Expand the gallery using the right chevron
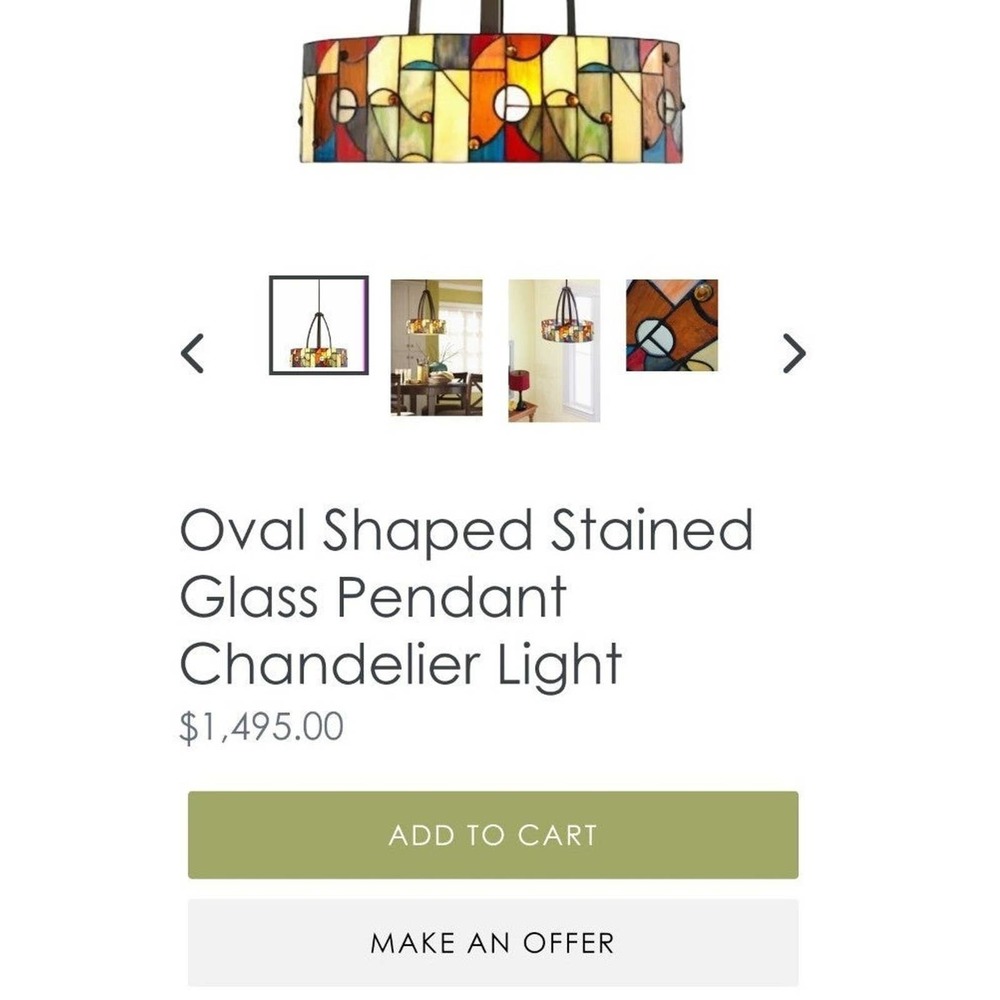The image size is (1000, 1000). [795, 354]
